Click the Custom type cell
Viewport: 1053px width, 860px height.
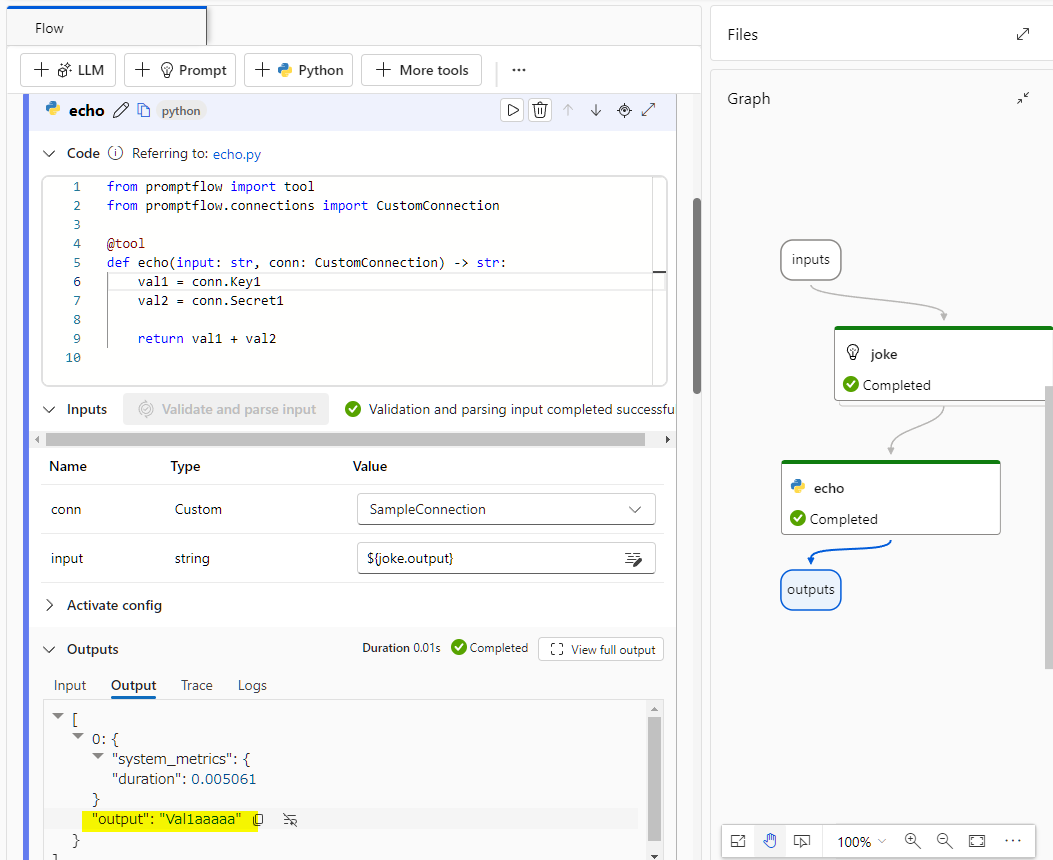point(198,510)
